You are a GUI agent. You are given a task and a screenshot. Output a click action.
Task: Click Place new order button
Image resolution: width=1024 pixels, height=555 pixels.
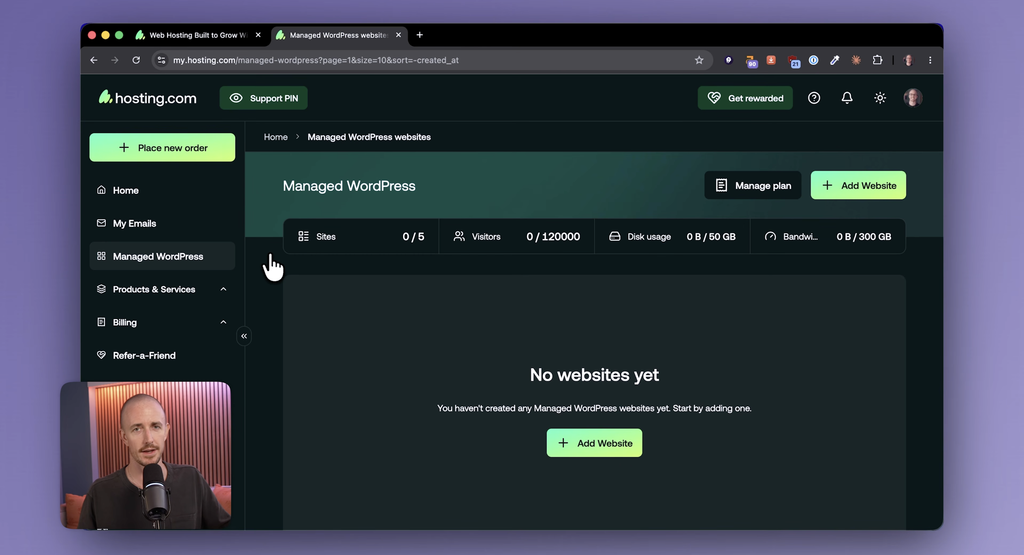tap(162, 148)
